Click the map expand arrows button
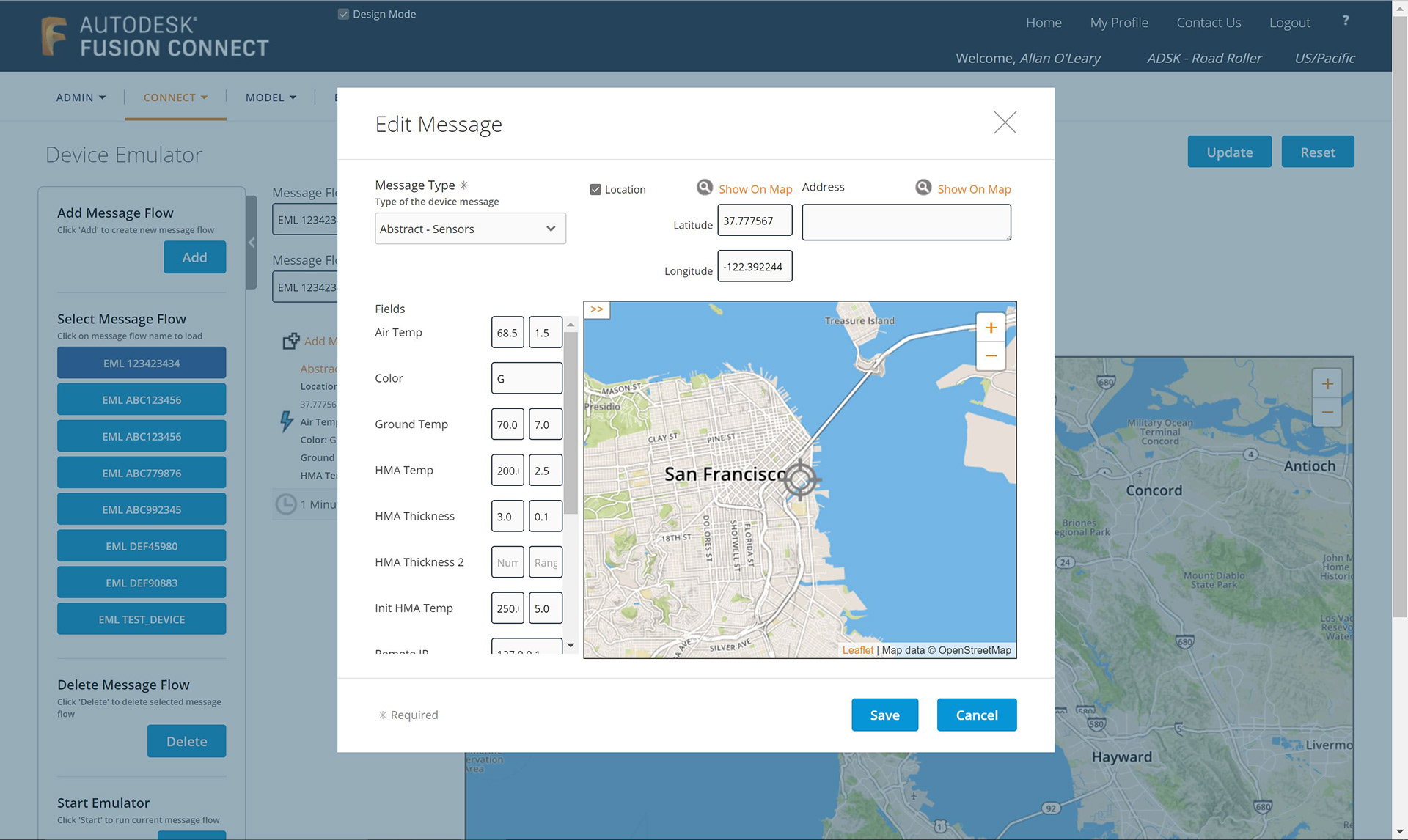Screen dimensions: 1408x840 click(597, 309)
